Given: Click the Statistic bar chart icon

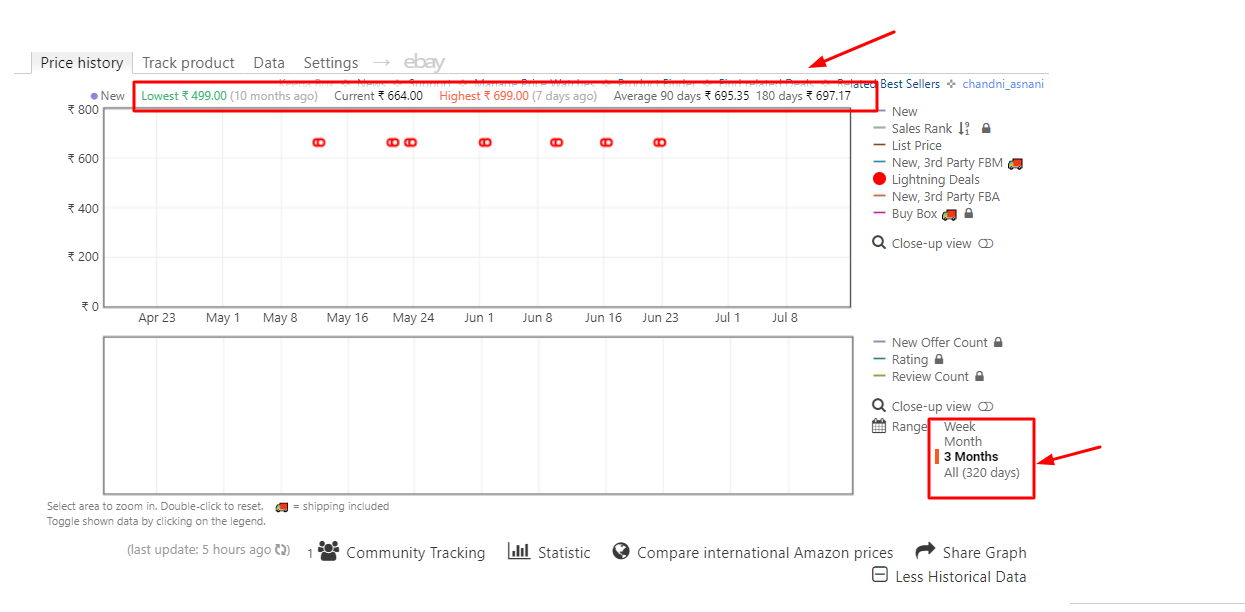Looking at the screenshot, I should (519, 551).
